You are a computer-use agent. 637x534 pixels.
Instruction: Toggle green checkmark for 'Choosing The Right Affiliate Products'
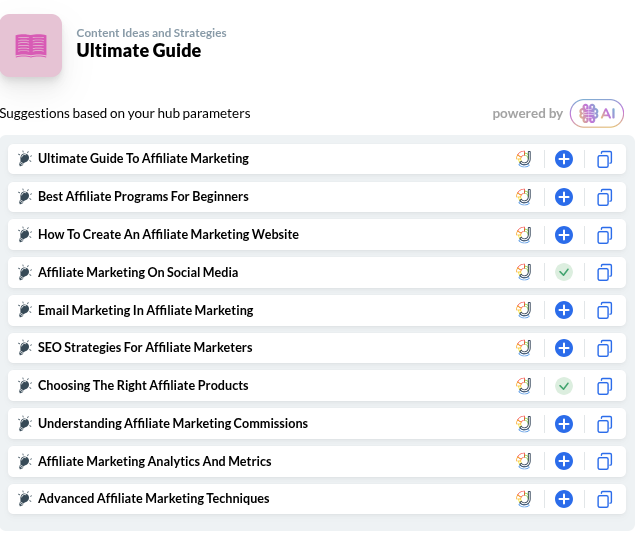564,386
